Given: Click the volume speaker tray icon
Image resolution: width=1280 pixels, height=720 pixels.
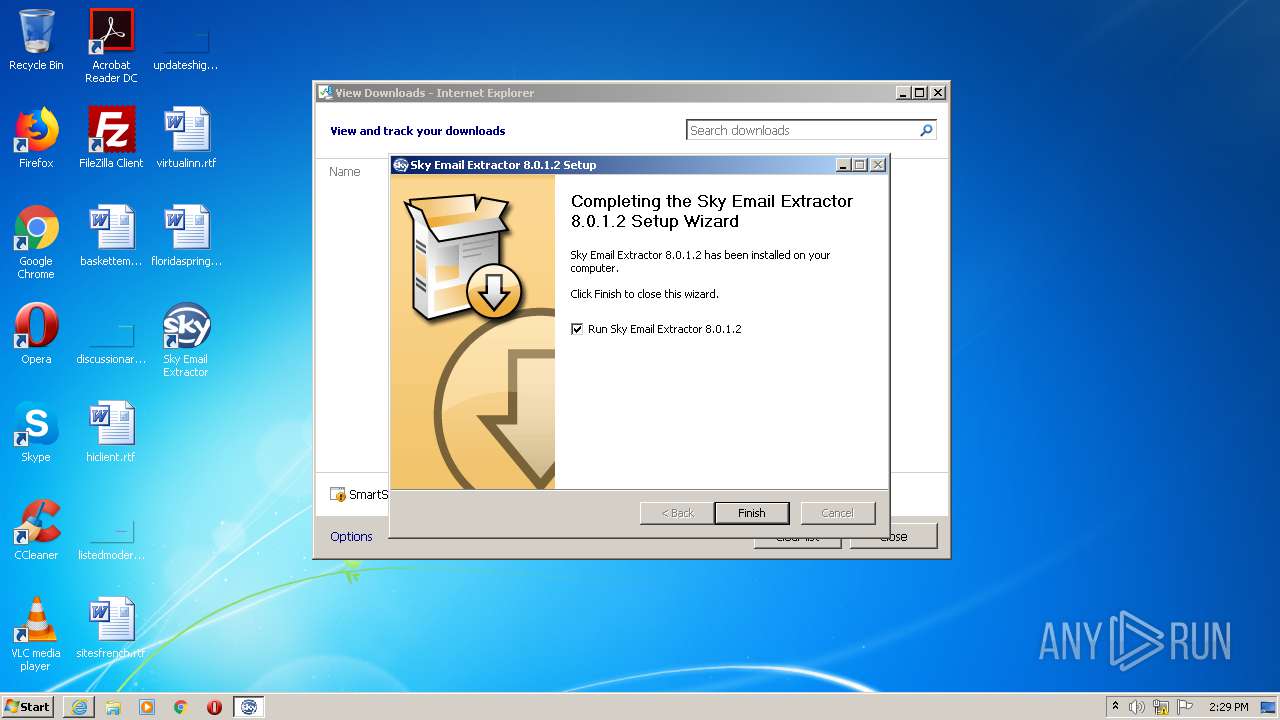Looking at the screenshot, I should pyautogui.click(x=1137, y=707).
